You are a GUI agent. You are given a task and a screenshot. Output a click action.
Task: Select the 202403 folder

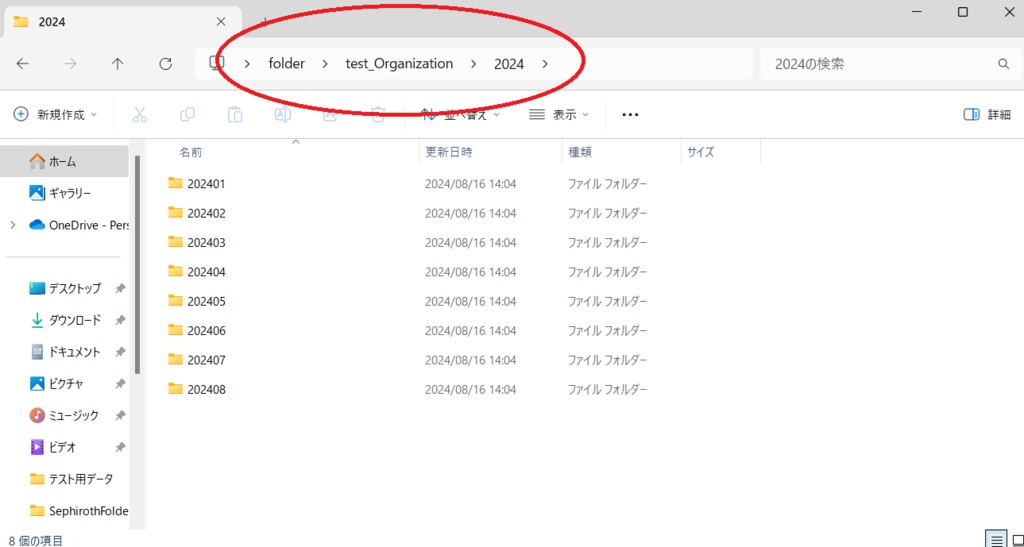tap(206, 243)
